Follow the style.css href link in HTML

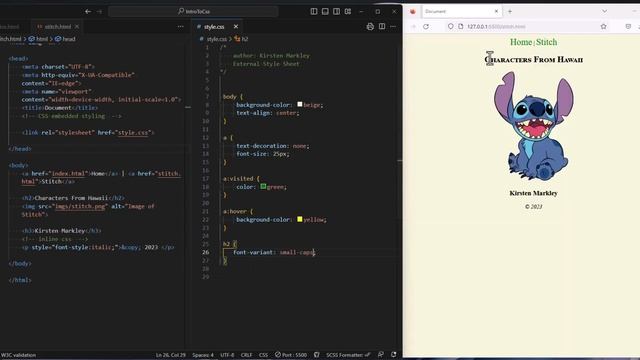(134, 133)
